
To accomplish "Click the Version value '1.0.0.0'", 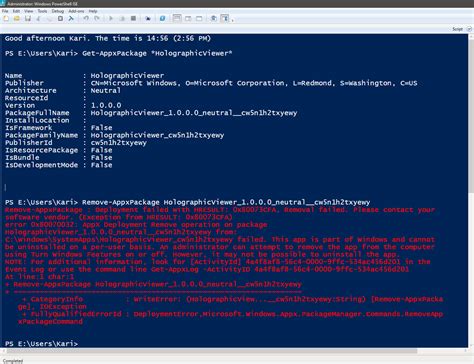I will [x=106, y=105].
